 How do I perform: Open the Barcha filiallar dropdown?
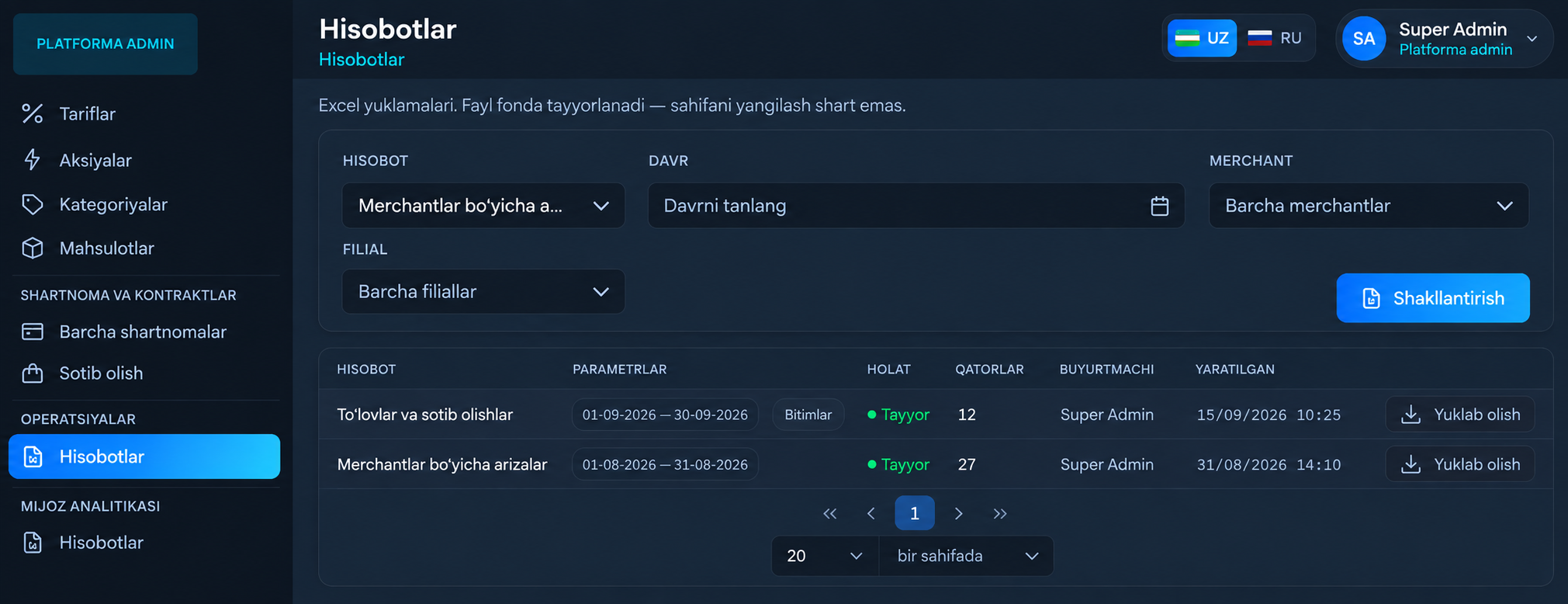pos(483,292)
